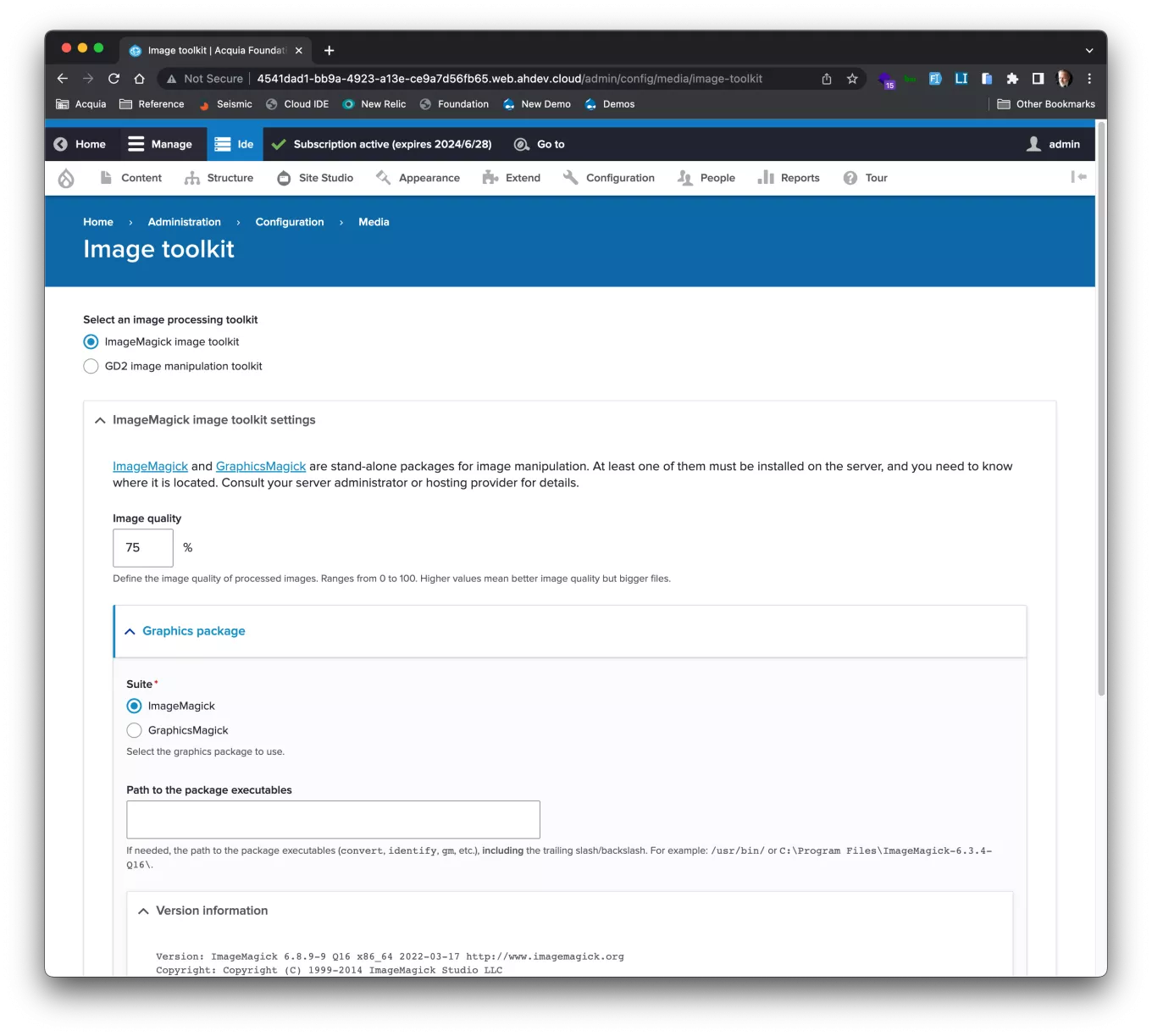
Task: Collapse ImageMagick image toolkit settings
Action: coord(99,419)
